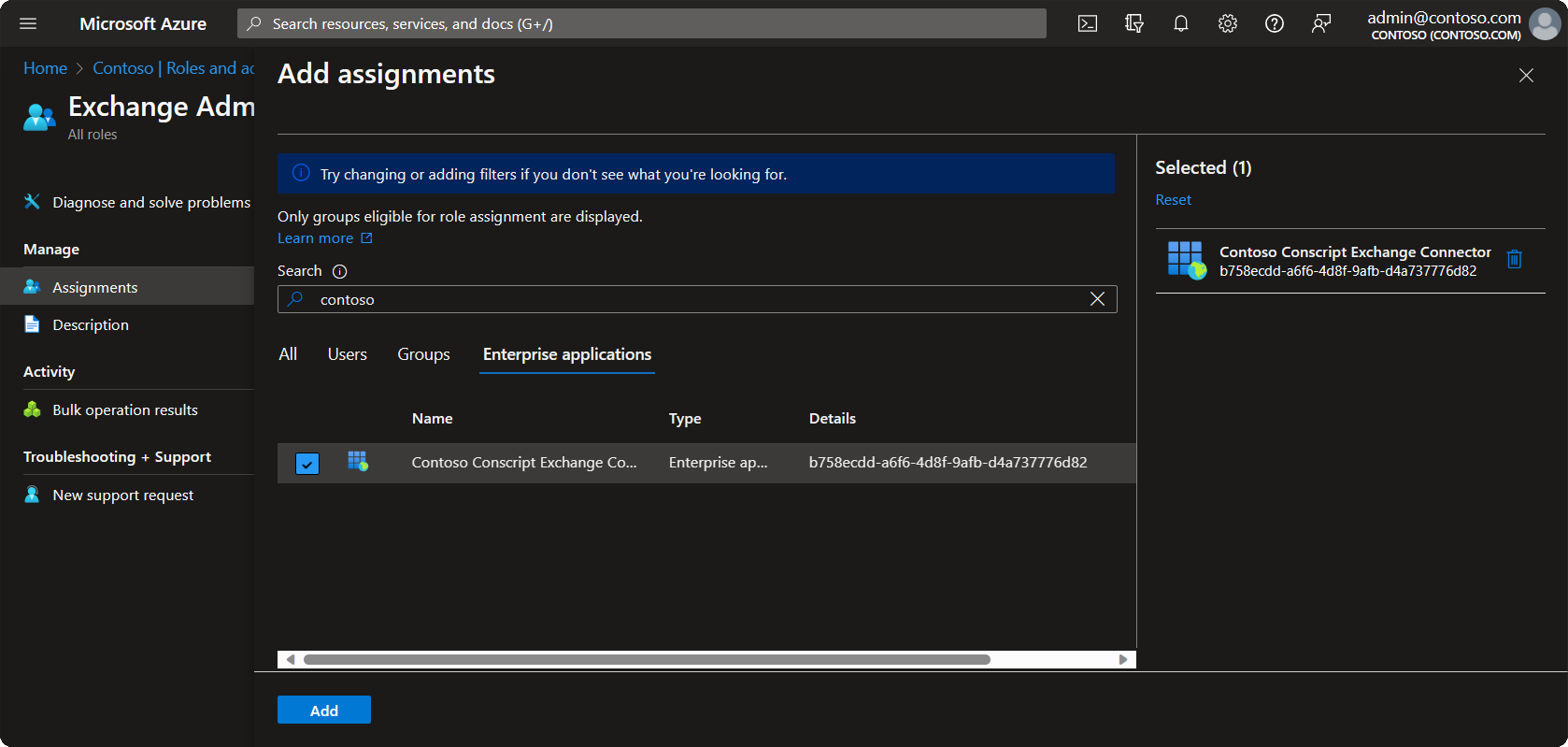Switch to the All tab
This screenshot has height=747, width=1568.
[x=288, y=354]
